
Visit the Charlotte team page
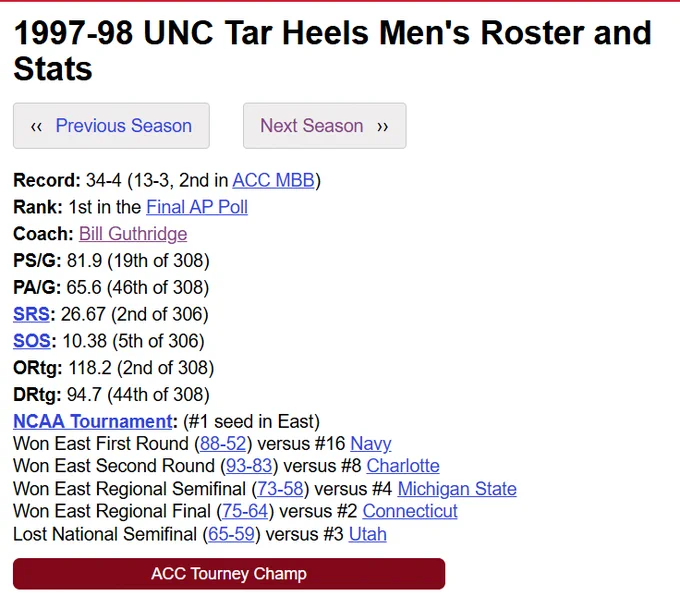coord(403,466)
